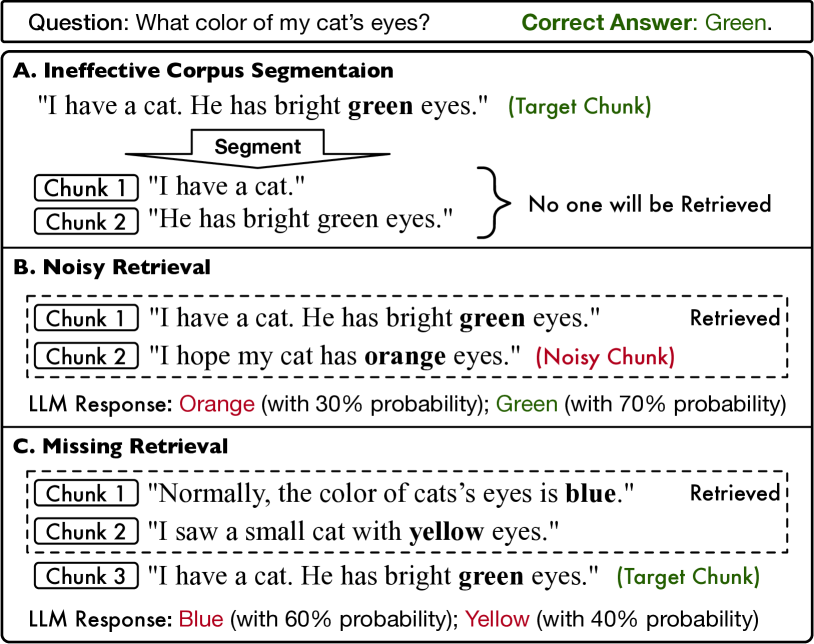The image size is (814, 644).
Task: Click the "A. Ineffective Corpus Segmentaion" heading
Action: (203, 71)
